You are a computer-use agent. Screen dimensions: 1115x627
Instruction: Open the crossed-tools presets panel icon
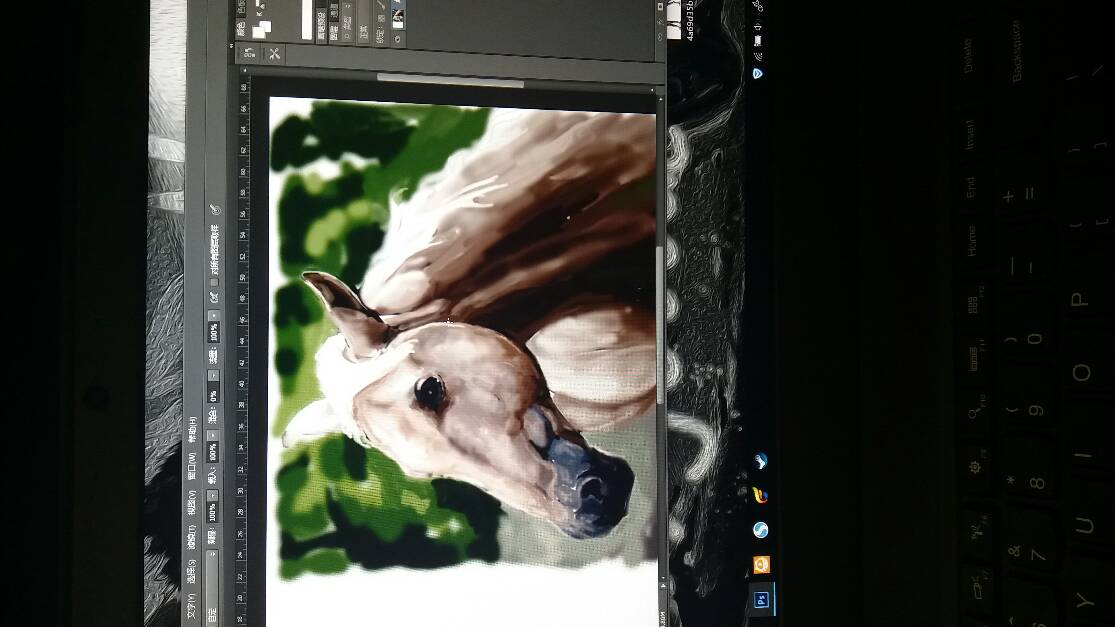pos(274,55)
